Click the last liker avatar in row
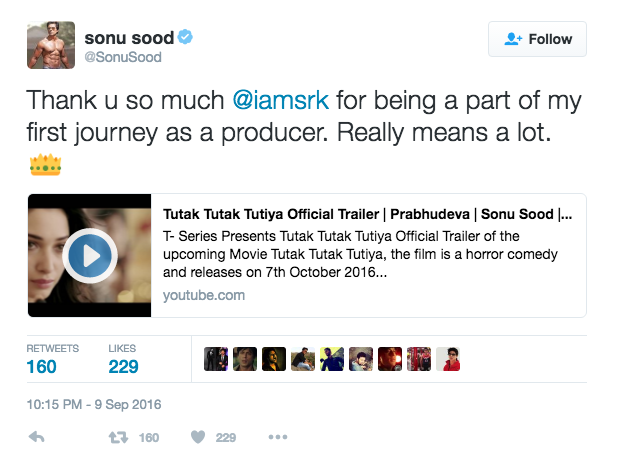The width and height of the screenshot is (621, 471). (449, 360)
